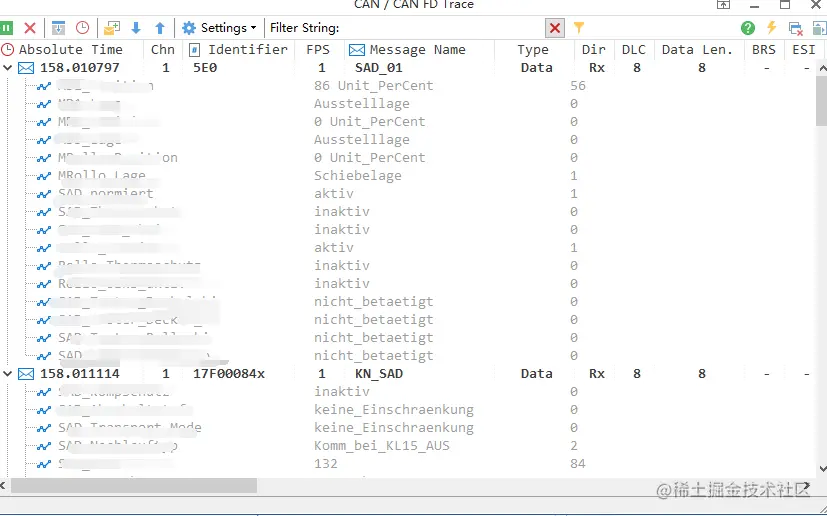Viewport: 827px width, 516px height.
Task: Select the timestamp 158.011114
Action: (80, 374)
